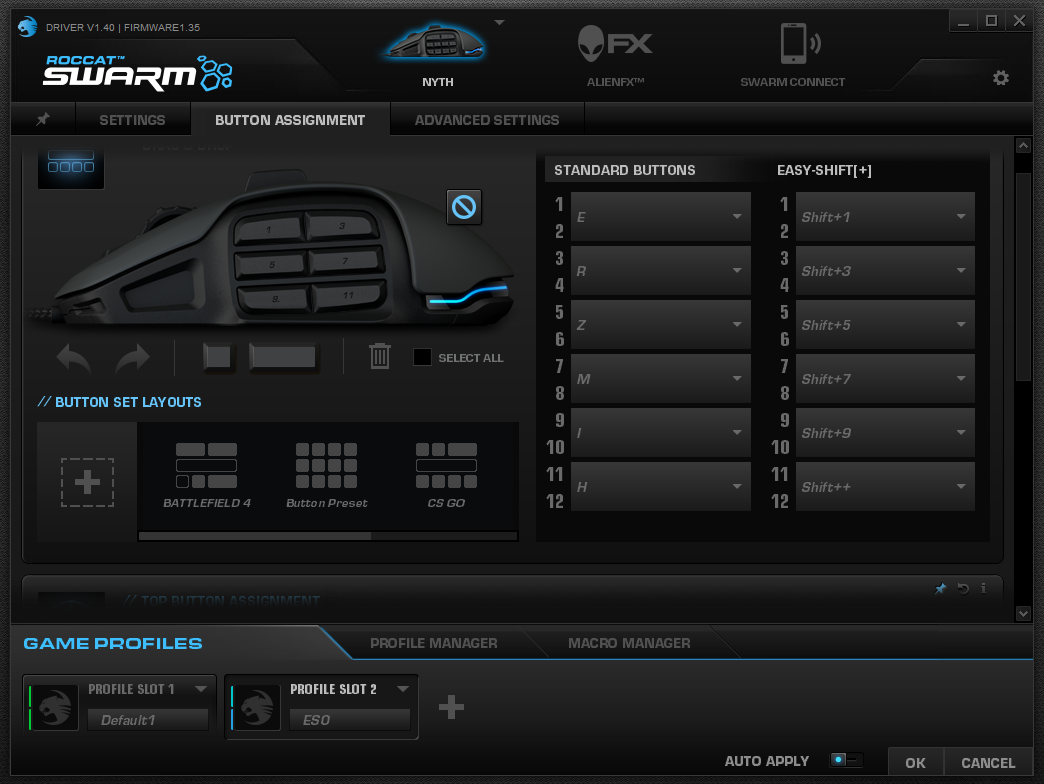Click the Roccat logo in title bar

pos(28,27)
